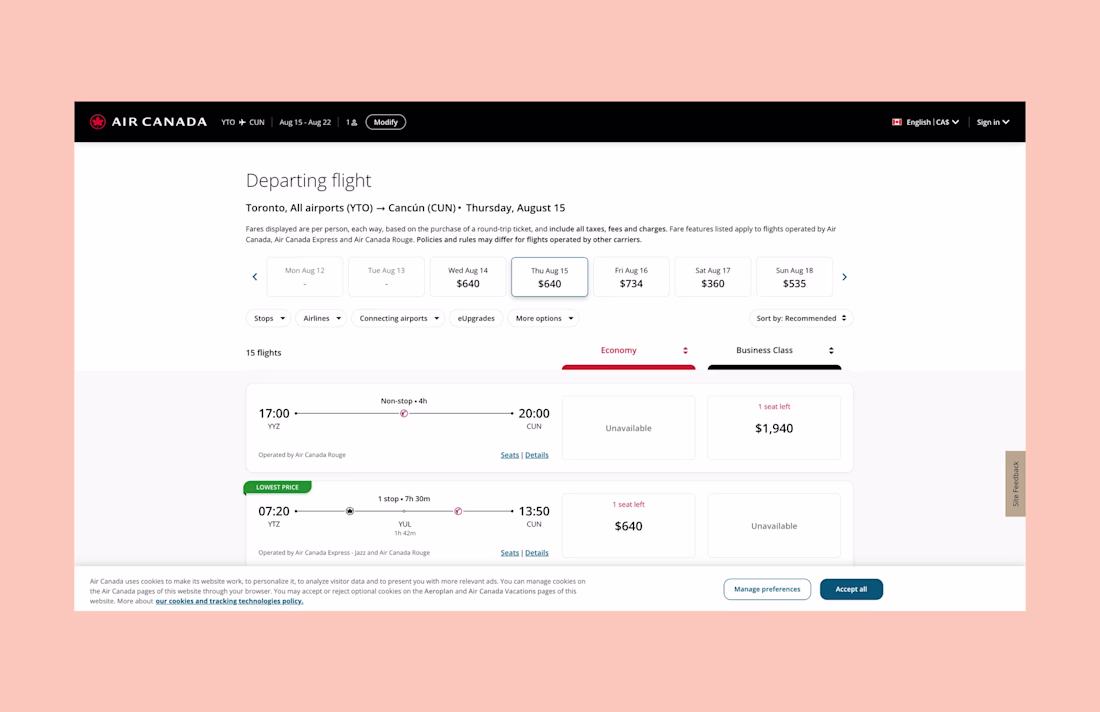Open Details link for the 17:00 flight
Screen dimensions: 1100x712
[537, 455]
